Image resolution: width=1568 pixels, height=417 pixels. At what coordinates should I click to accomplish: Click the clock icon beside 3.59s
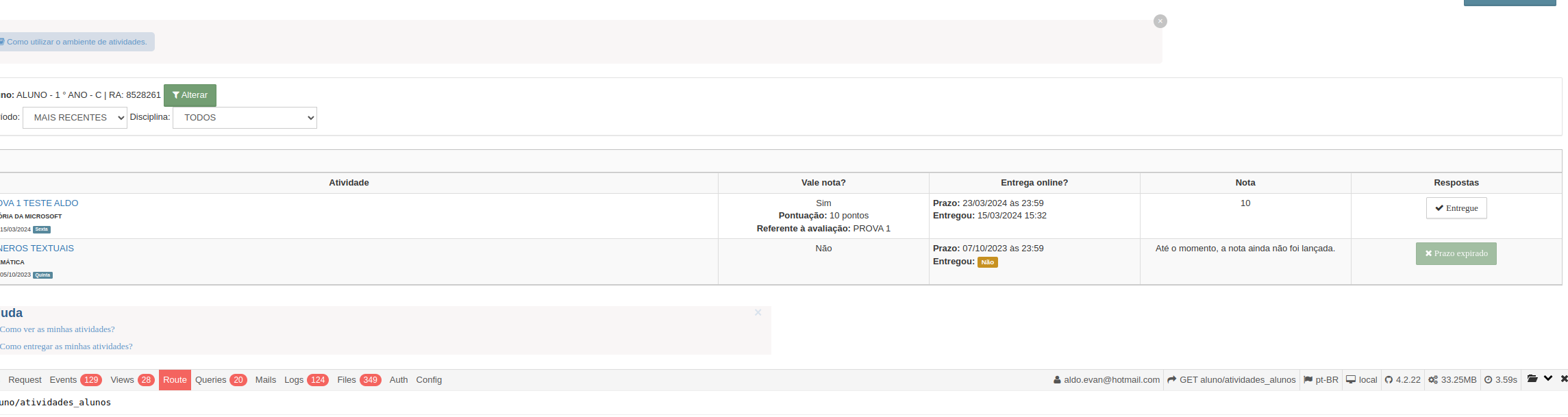tap(1489, 380)
